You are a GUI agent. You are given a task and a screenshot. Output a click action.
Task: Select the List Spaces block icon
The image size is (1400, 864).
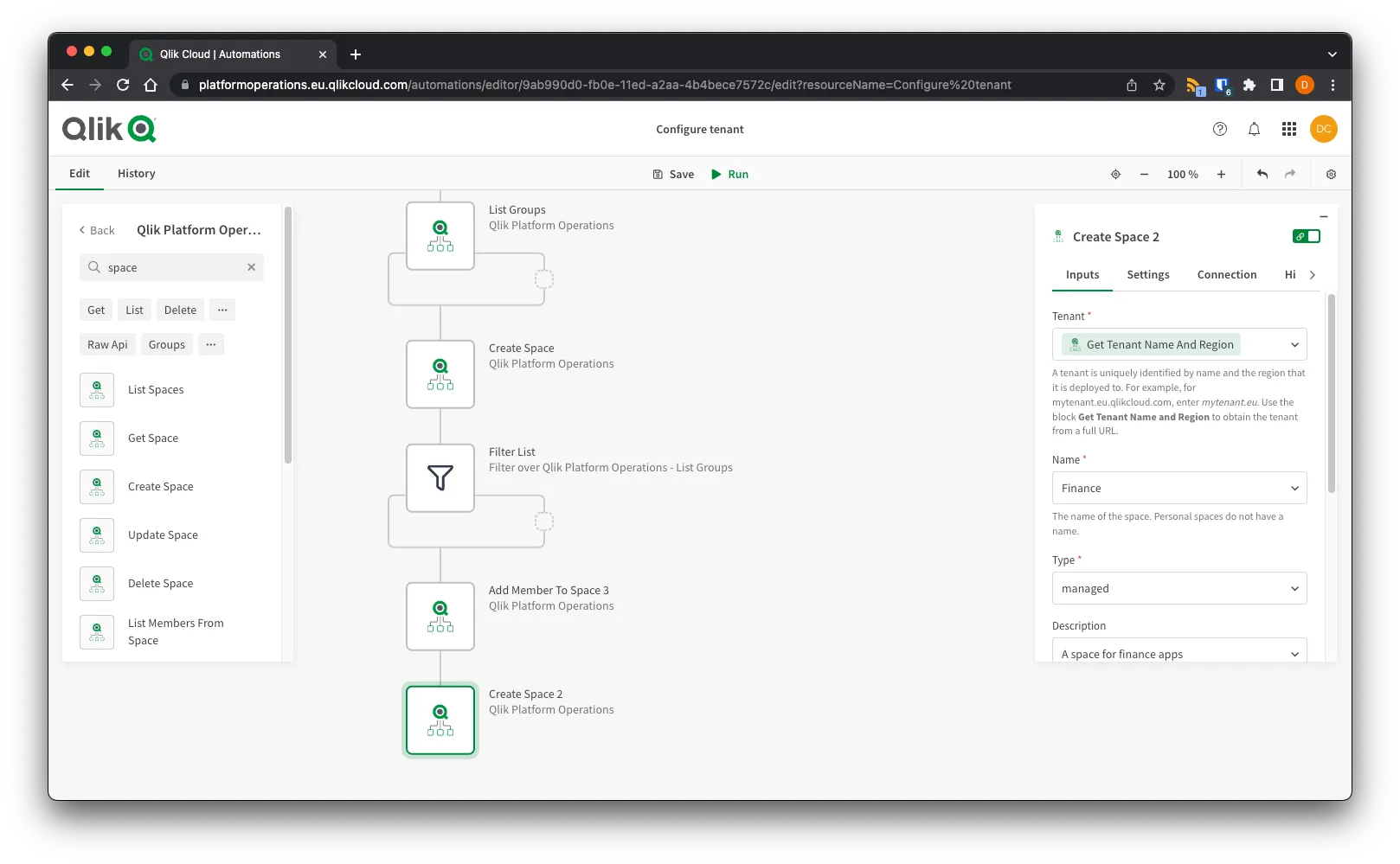tap(96, 389)
